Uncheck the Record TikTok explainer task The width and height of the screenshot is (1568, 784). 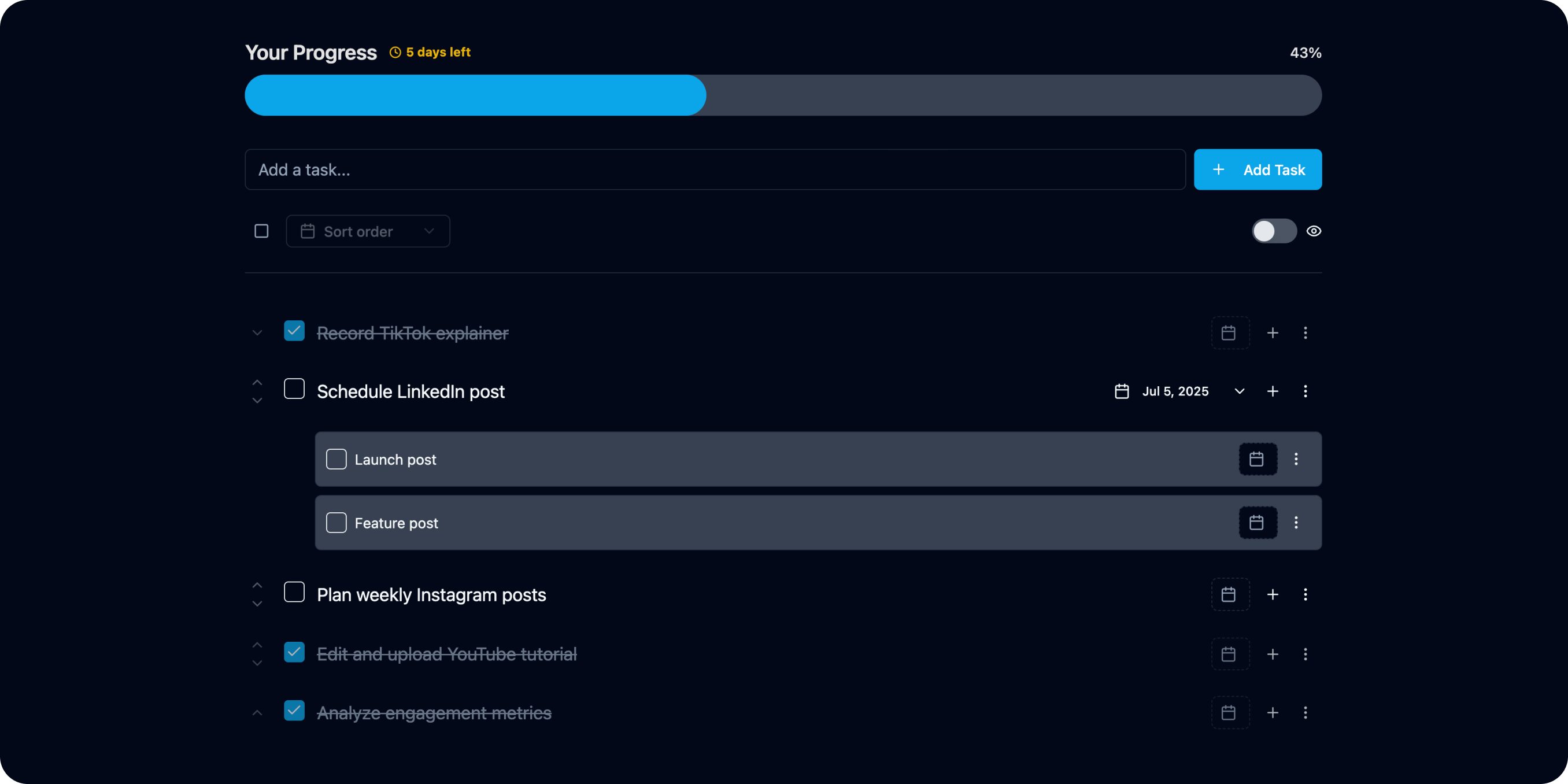pos(294,331)
